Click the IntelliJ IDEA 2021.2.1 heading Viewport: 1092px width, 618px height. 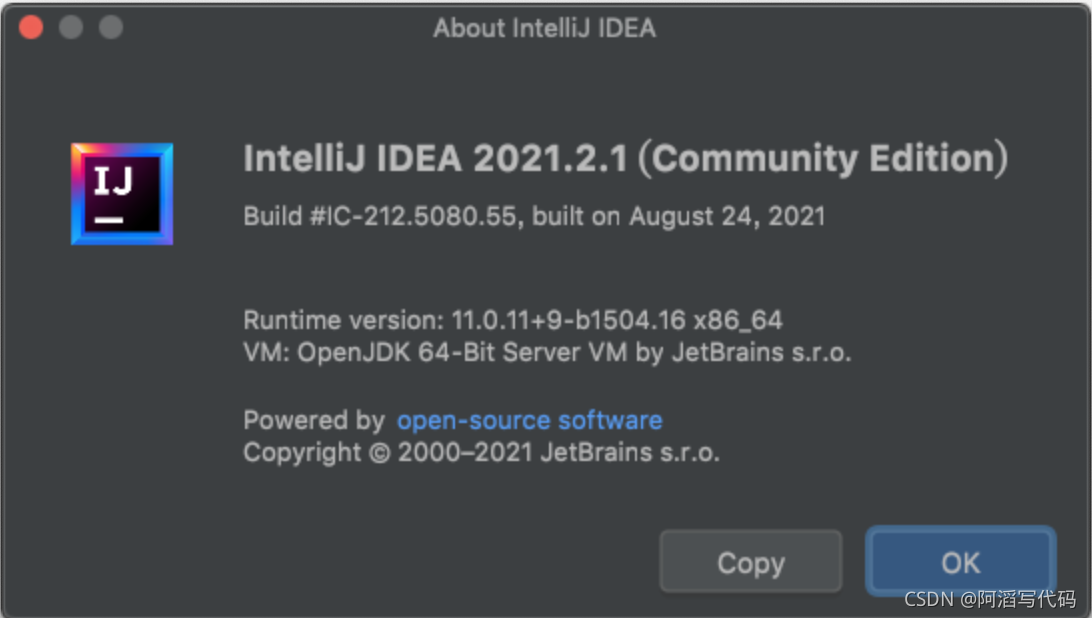click(436, 159)
